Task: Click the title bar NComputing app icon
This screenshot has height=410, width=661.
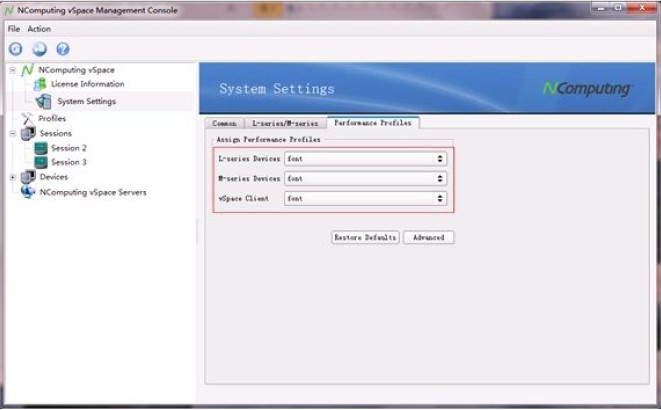Action: pos(9,10)
